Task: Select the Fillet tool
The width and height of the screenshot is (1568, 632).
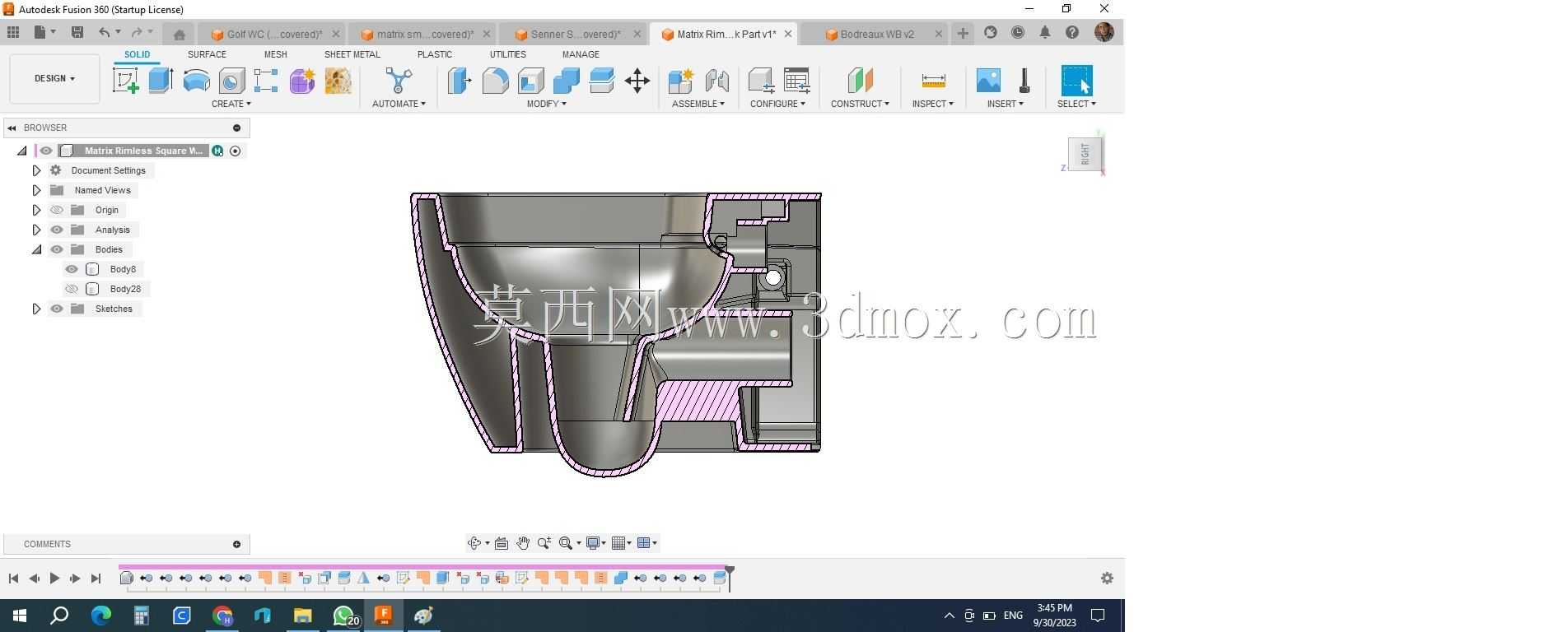Action: [495, 81]
